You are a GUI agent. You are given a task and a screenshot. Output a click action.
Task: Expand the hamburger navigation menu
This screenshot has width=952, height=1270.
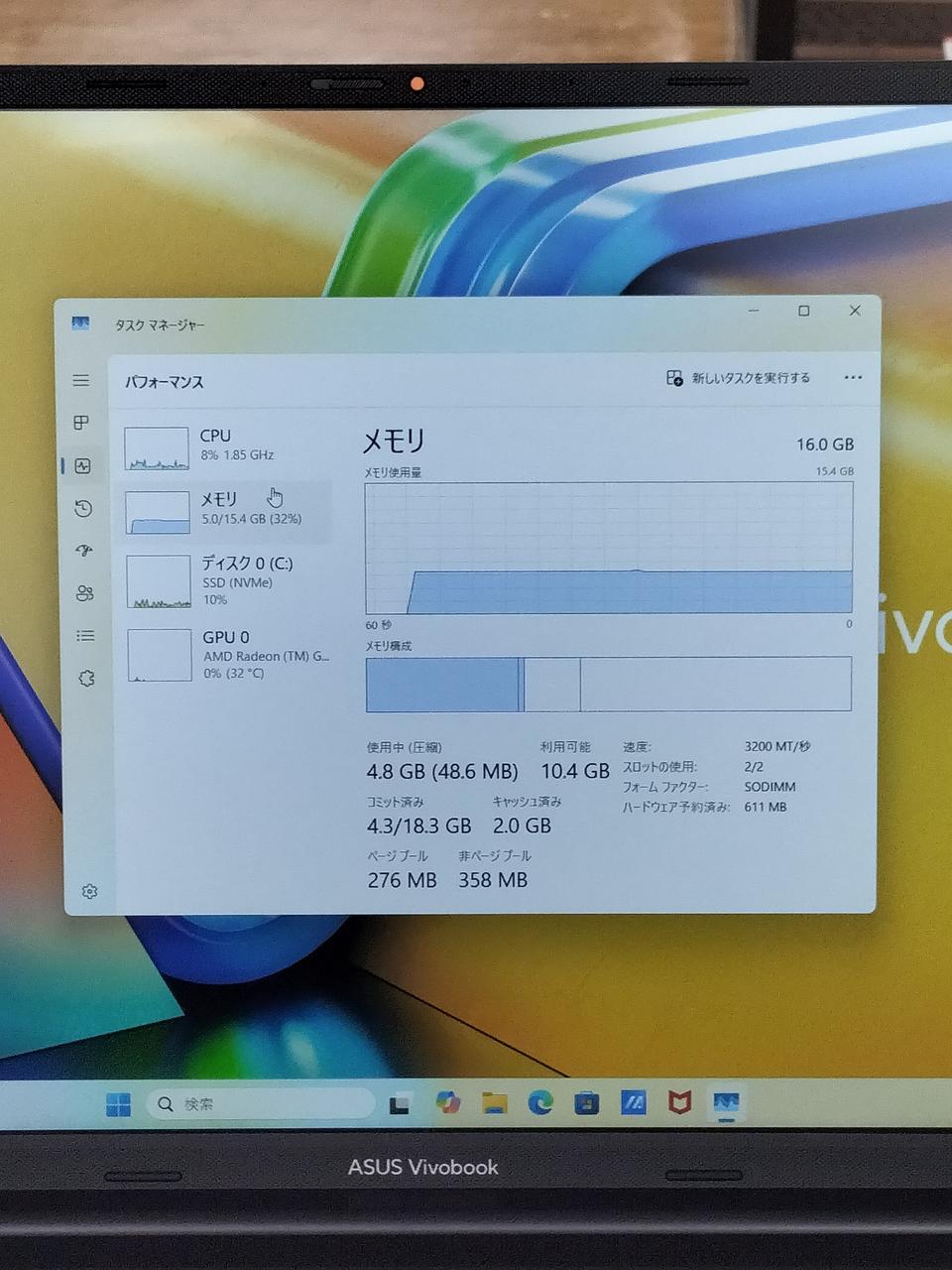tap(81, 381)
